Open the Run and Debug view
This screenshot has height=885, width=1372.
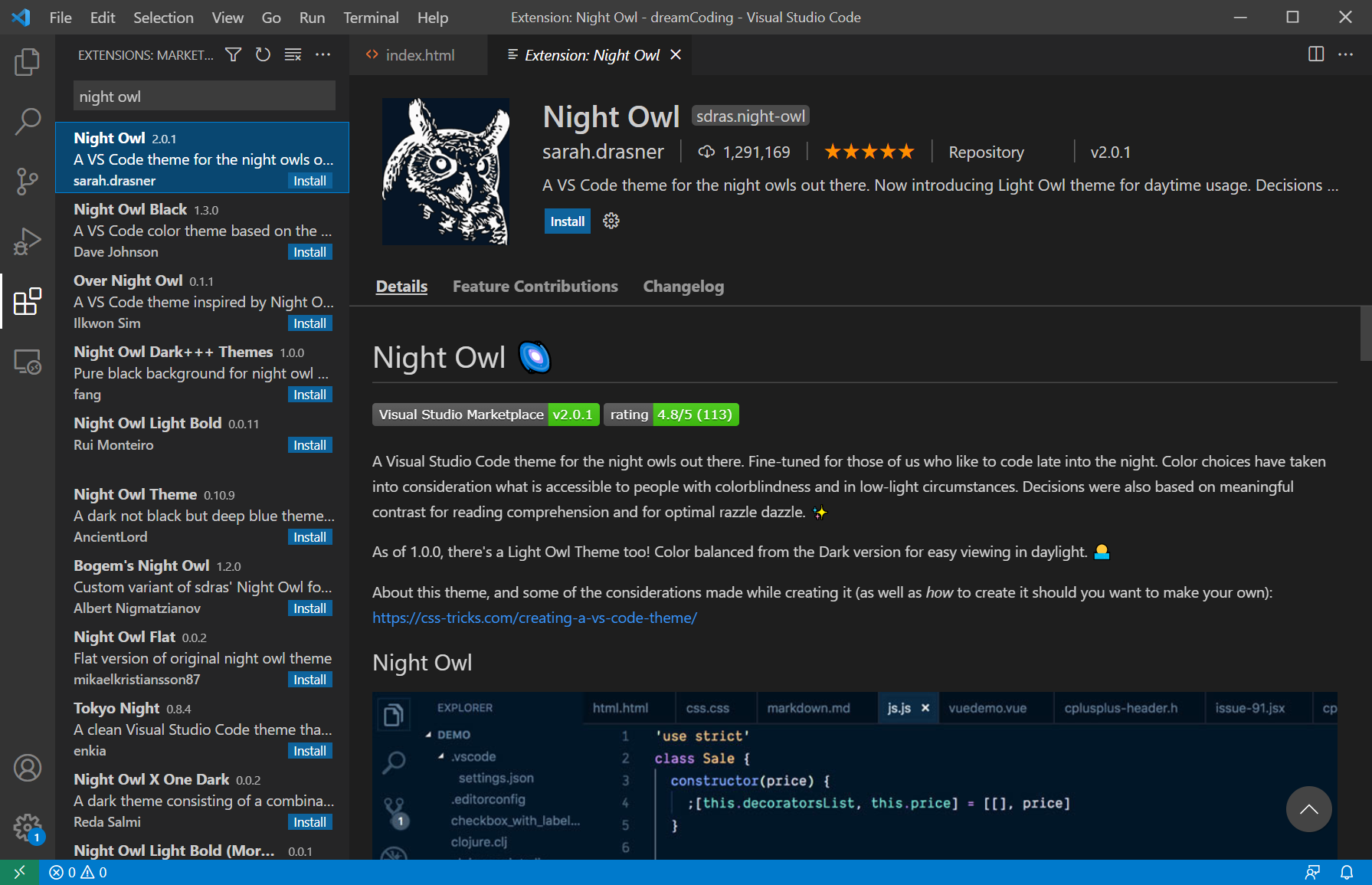click(28, 241)
